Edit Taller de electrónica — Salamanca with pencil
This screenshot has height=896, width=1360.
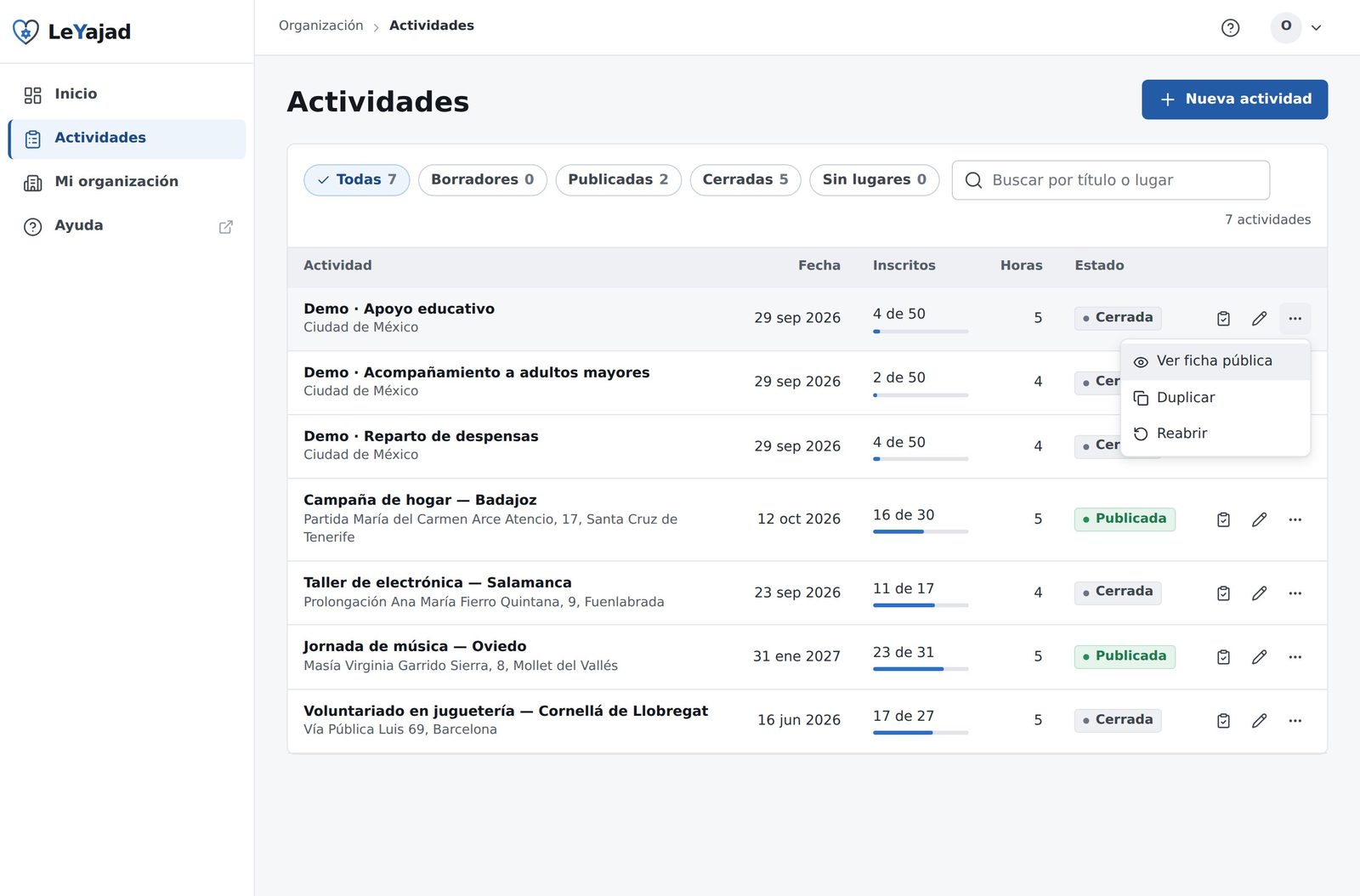pyautogui.click(x=1259, y=593)
